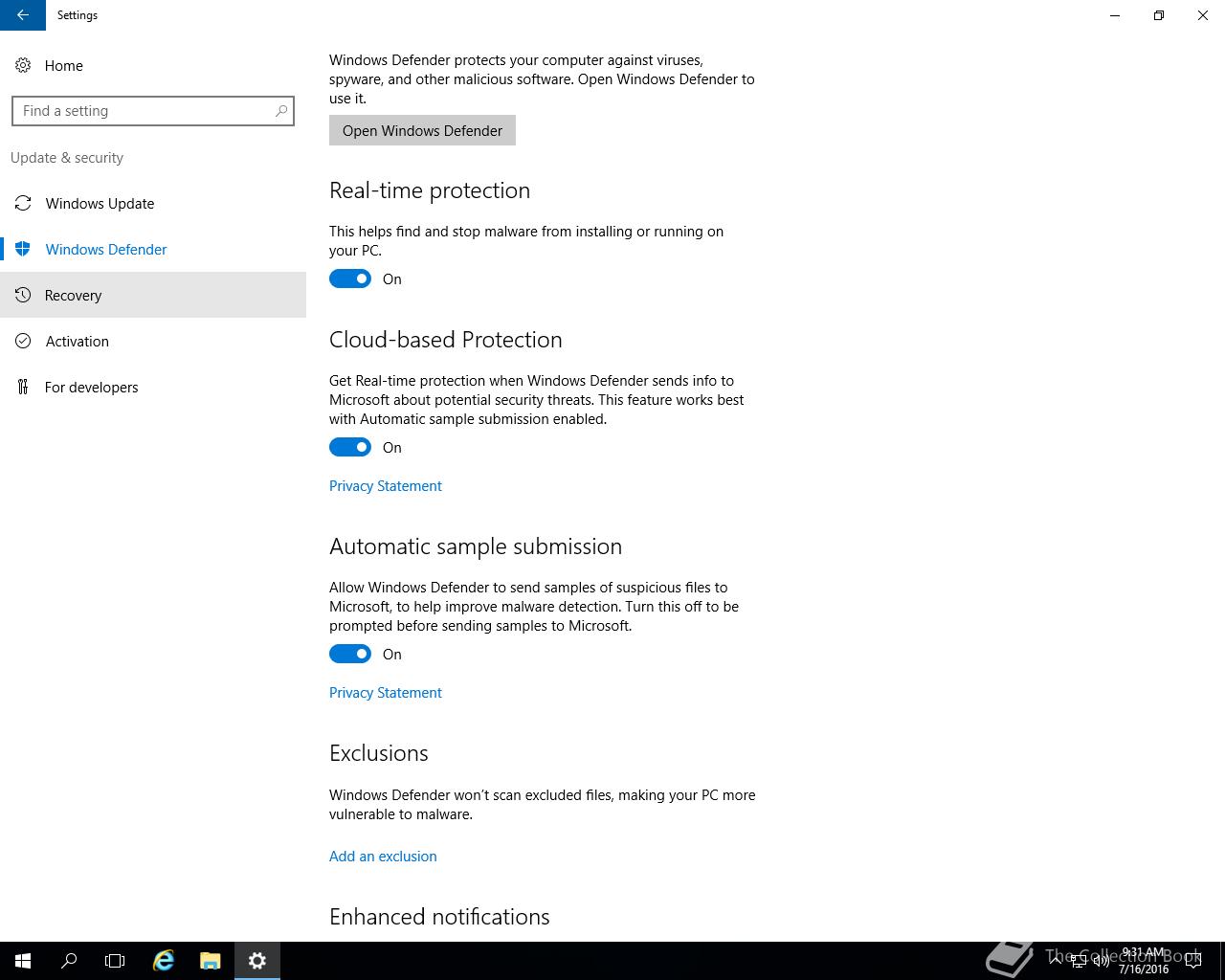The height and width of the screenshot is (980, 1225).
Task: Open the network status tray icon
Action: tap(1079, 961)
